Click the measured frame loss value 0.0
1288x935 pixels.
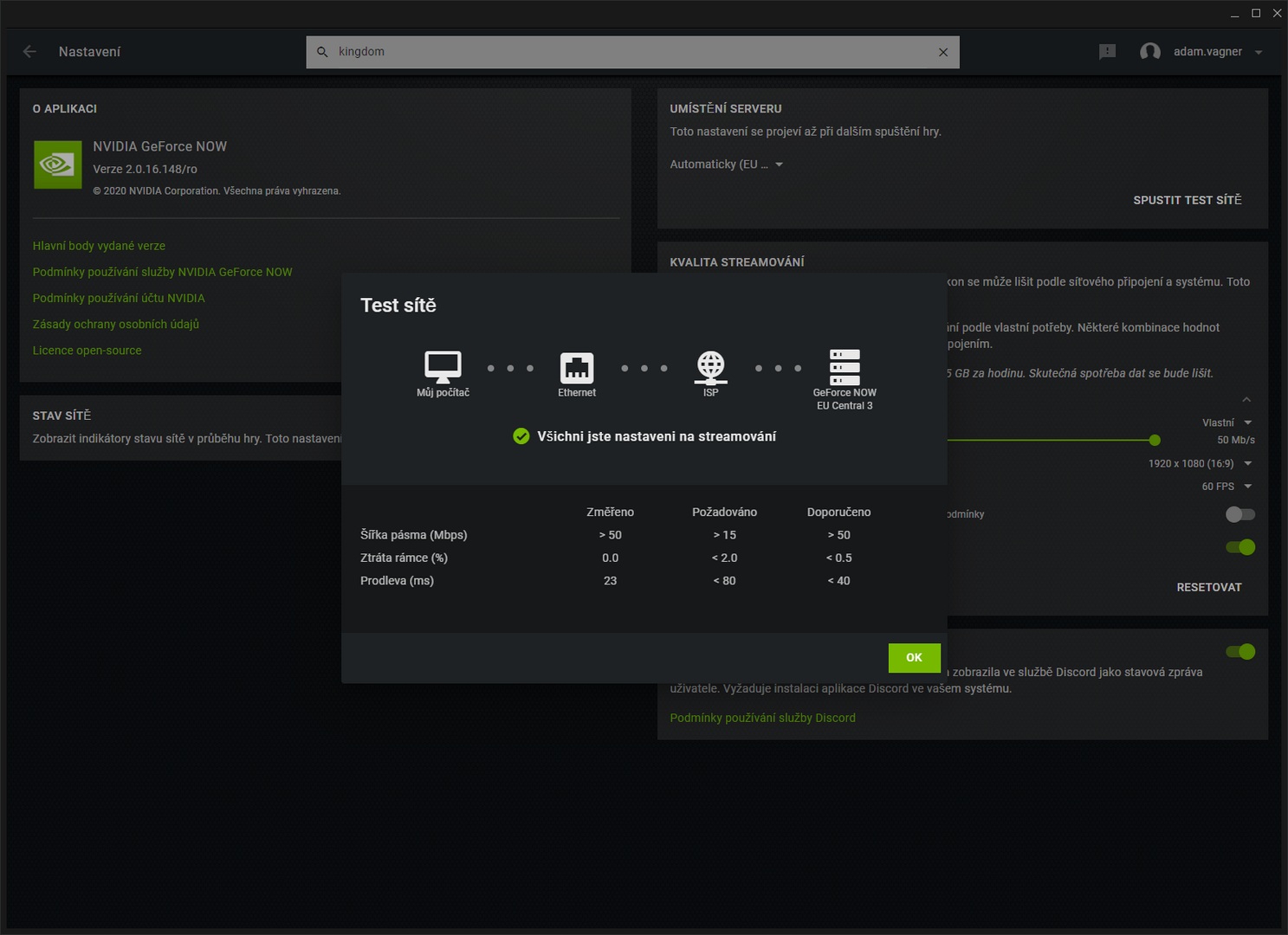click(x=610, y=558)
